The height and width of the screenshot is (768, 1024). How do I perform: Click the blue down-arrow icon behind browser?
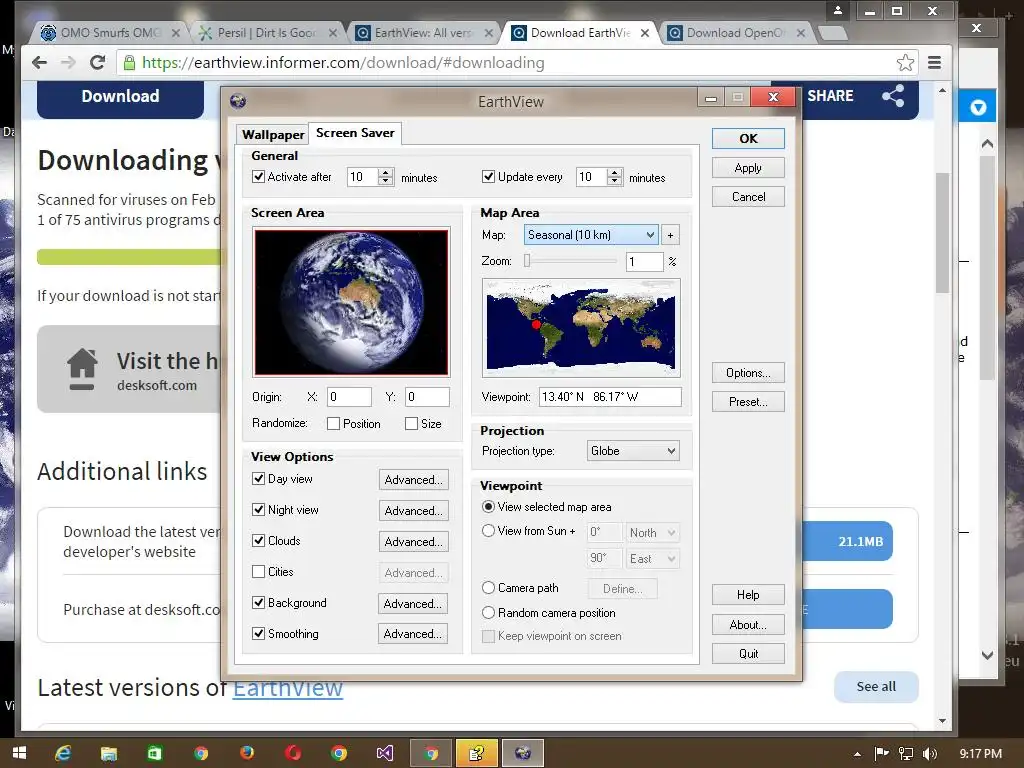(978, 106)
